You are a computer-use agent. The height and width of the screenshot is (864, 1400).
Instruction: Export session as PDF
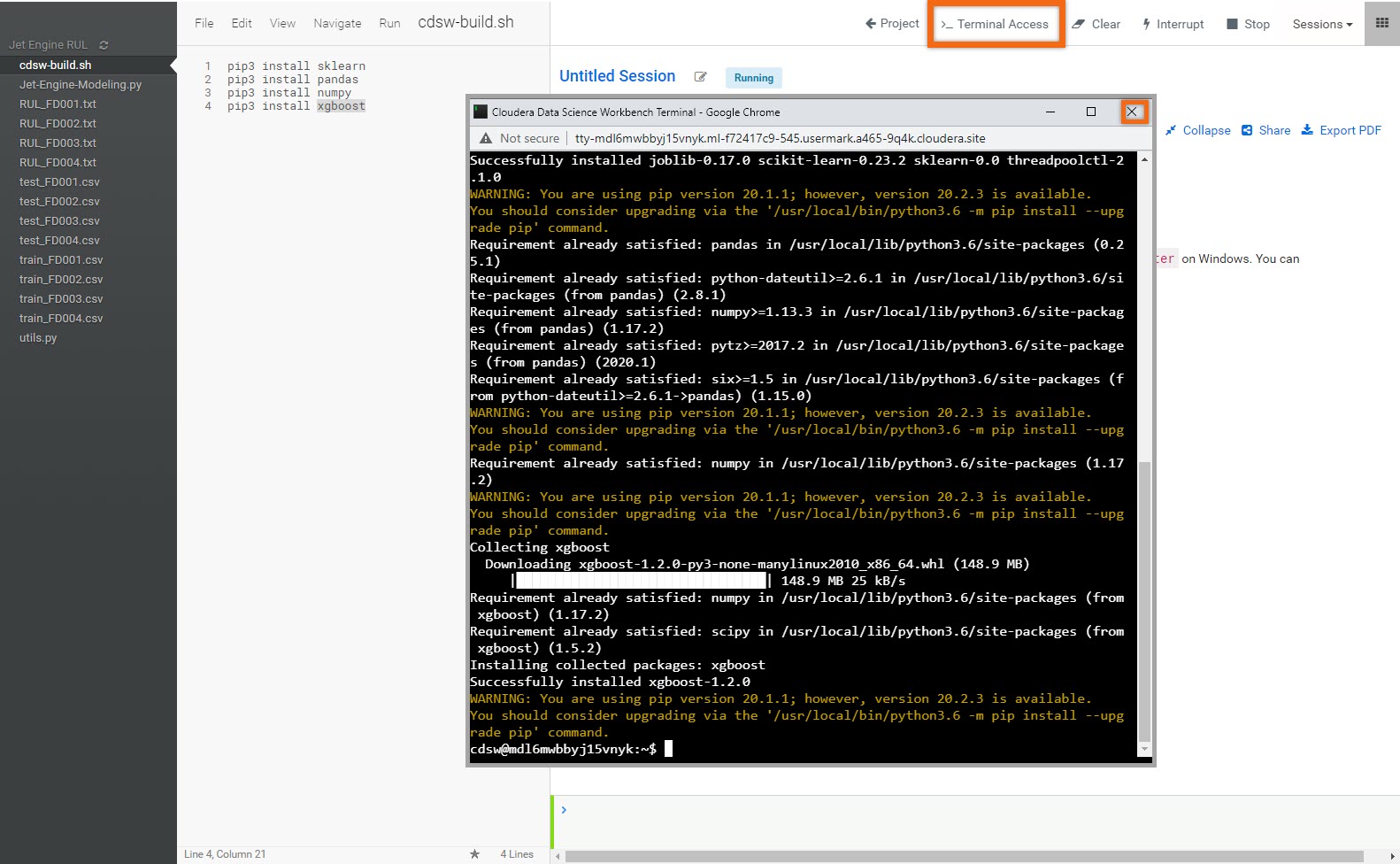point(1341,130)
